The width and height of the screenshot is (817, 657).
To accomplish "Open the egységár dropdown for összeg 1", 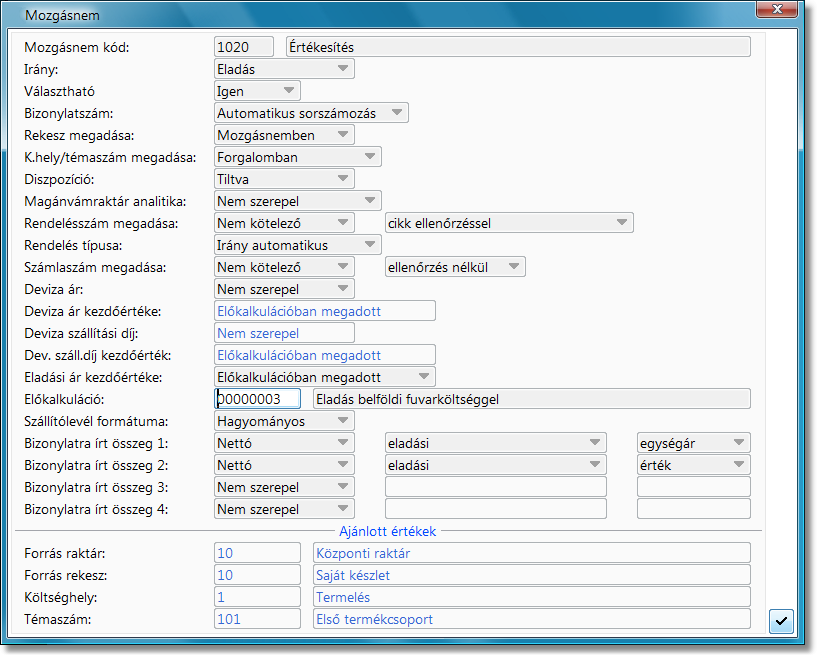I will [738, 443].
